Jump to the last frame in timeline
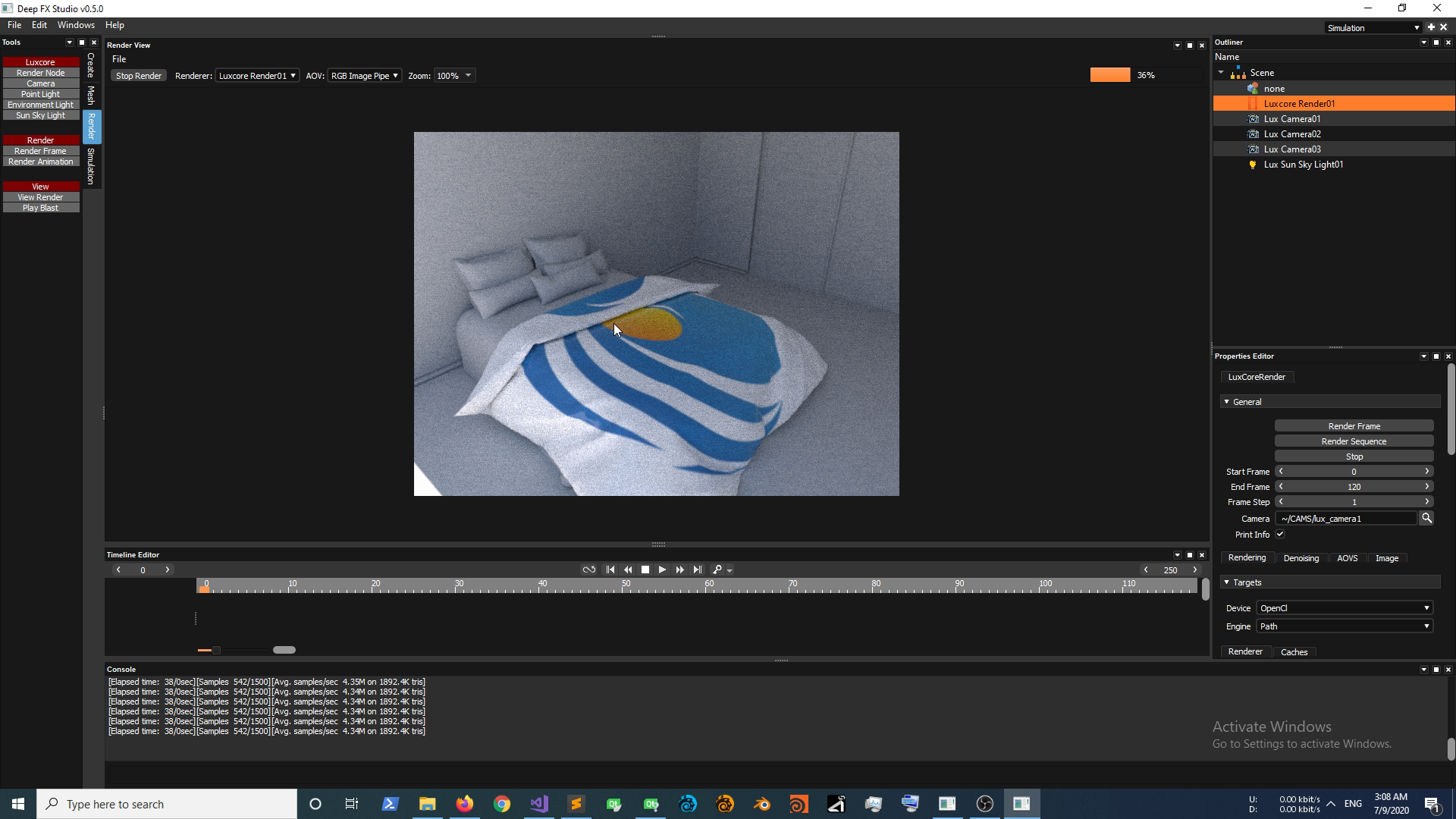This screenshot has width=1456, height=819. [698, 570]
